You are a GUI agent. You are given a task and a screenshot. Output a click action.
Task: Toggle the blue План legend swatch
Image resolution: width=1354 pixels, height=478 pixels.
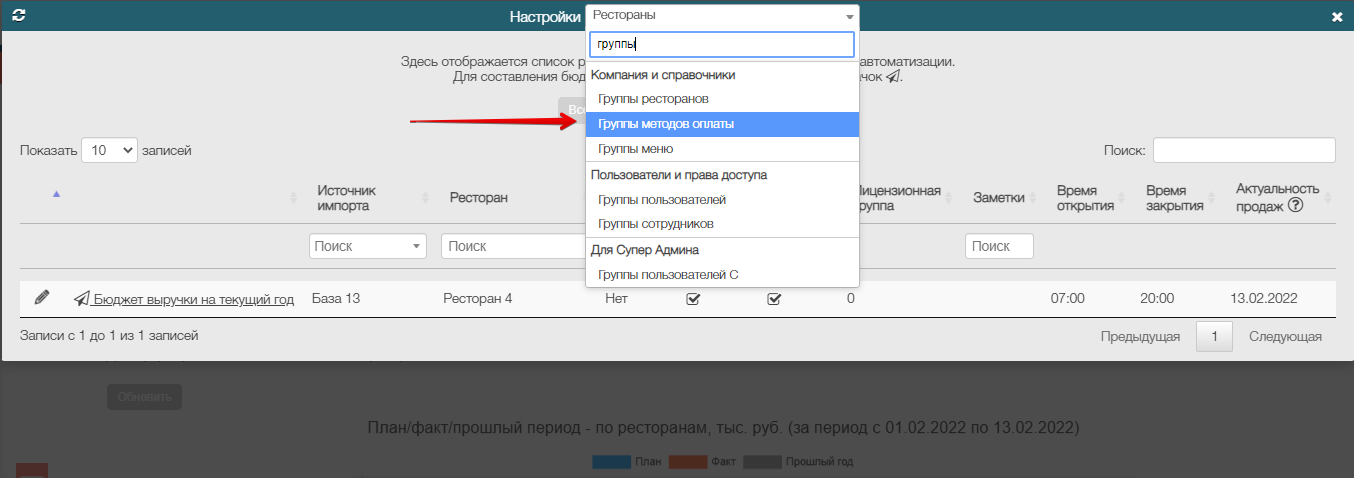tap(612, 462)
